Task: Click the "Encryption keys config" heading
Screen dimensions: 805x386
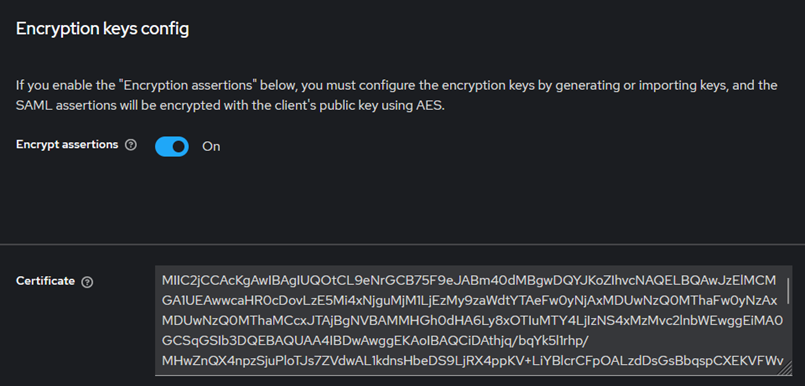Action: click(x=102, y=29)
